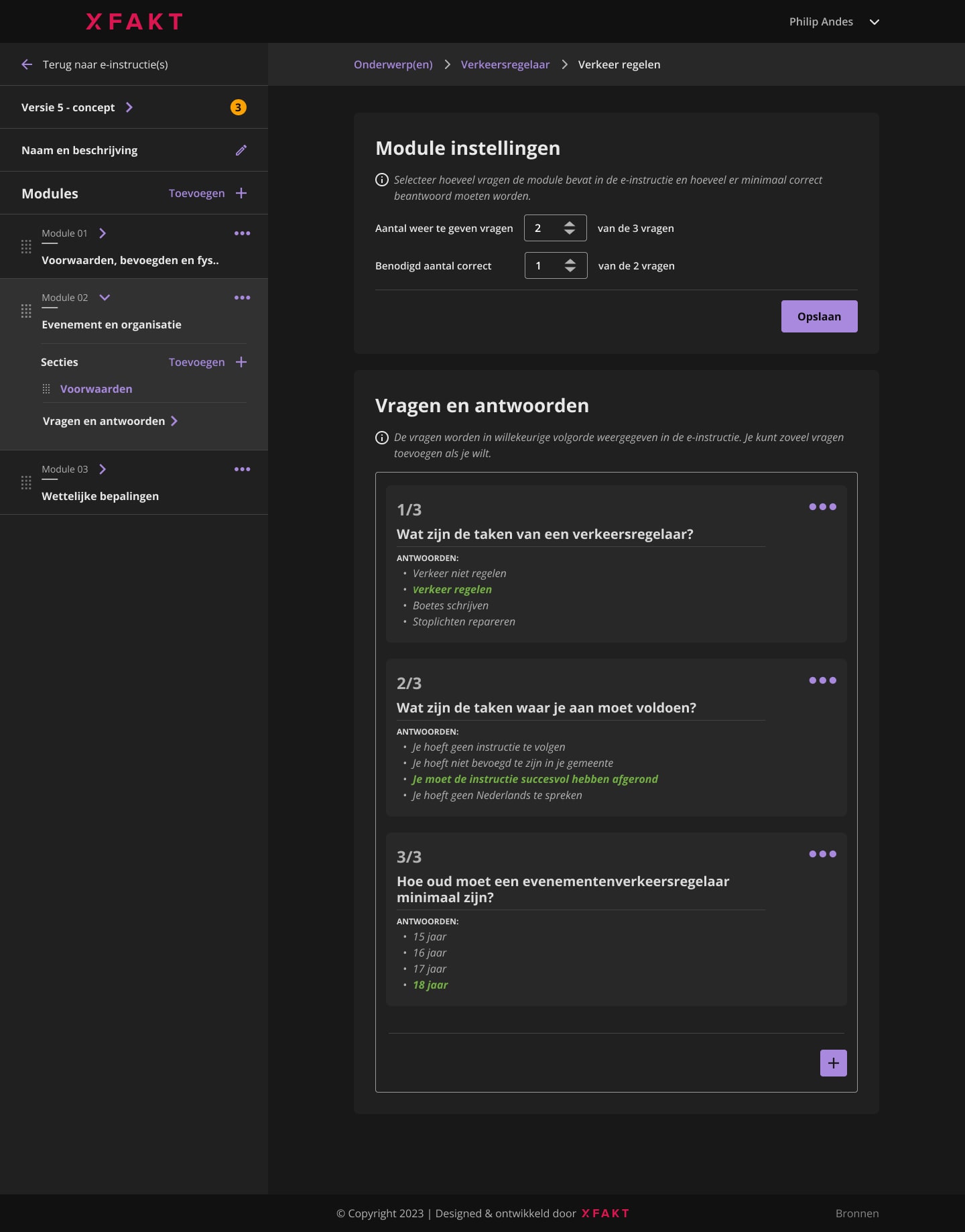Screen dimensions: 965x1232
Task: Open three-dot menu for Module 03
Action: tap(242, 469)
